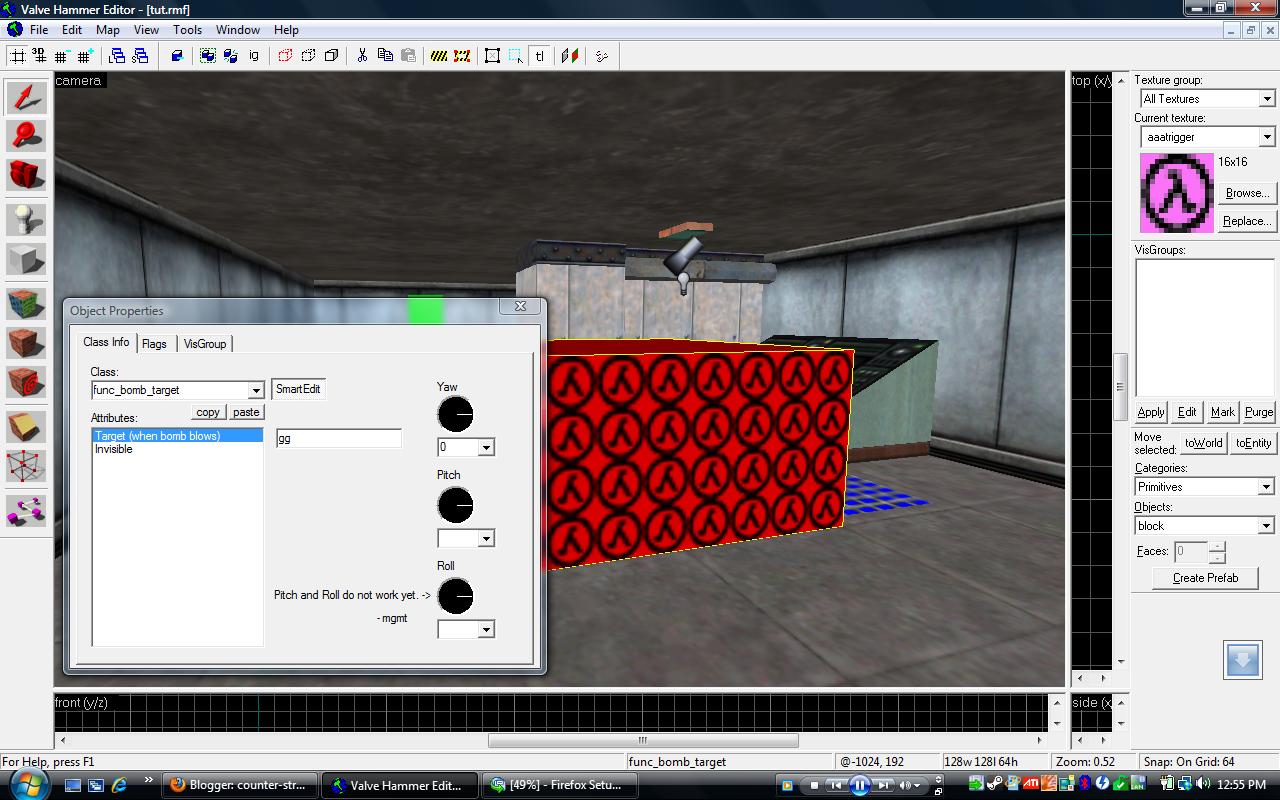Click the Paste toolbar icon
The height and width of the screenshot is (800, 1280).
tap(408, 56)
